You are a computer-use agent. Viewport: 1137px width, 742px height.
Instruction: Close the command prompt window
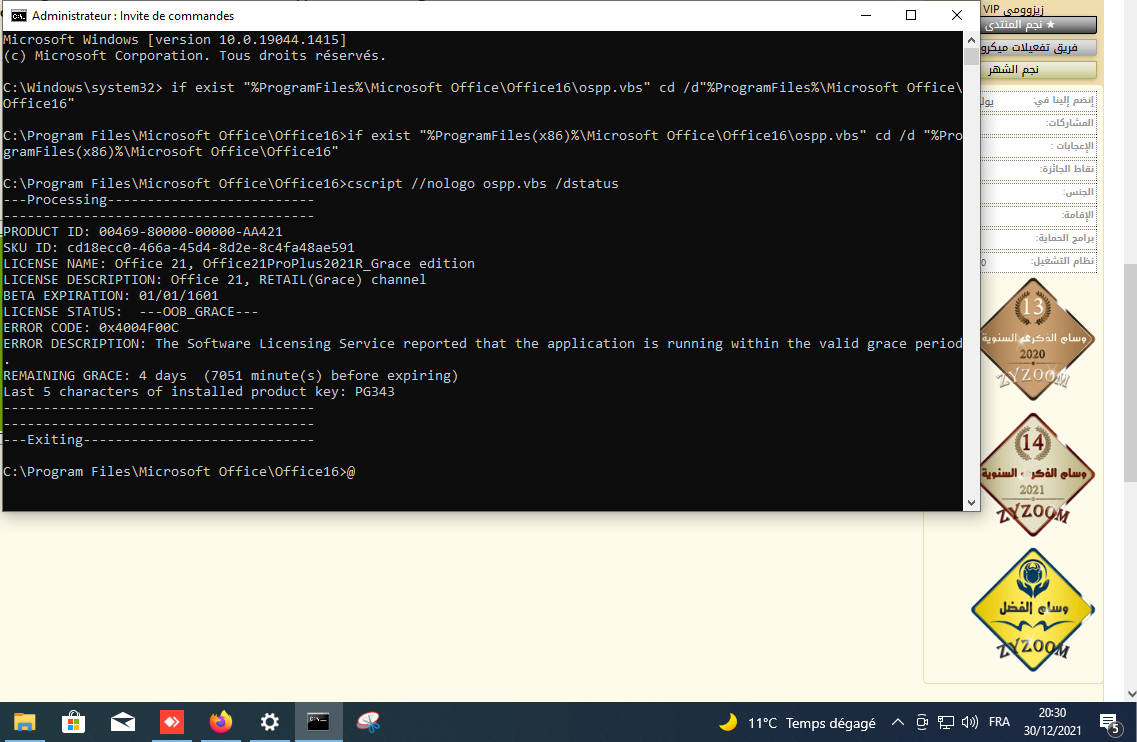[956, 15]
